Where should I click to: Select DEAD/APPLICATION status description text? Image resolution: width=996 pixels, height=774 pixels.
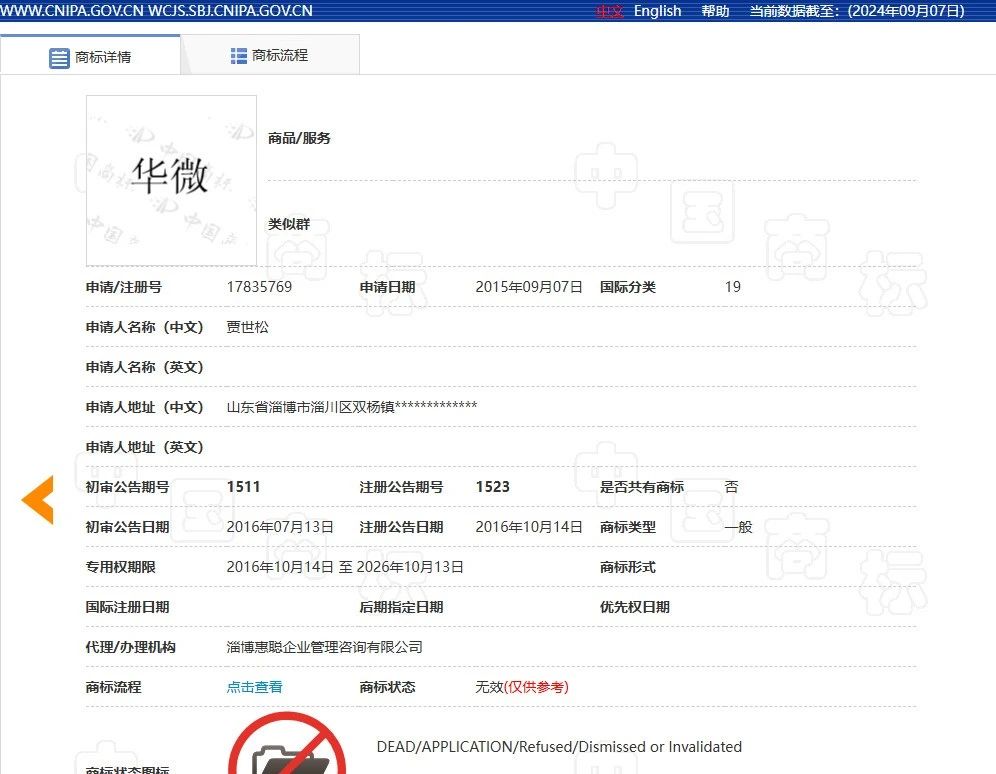559,747
